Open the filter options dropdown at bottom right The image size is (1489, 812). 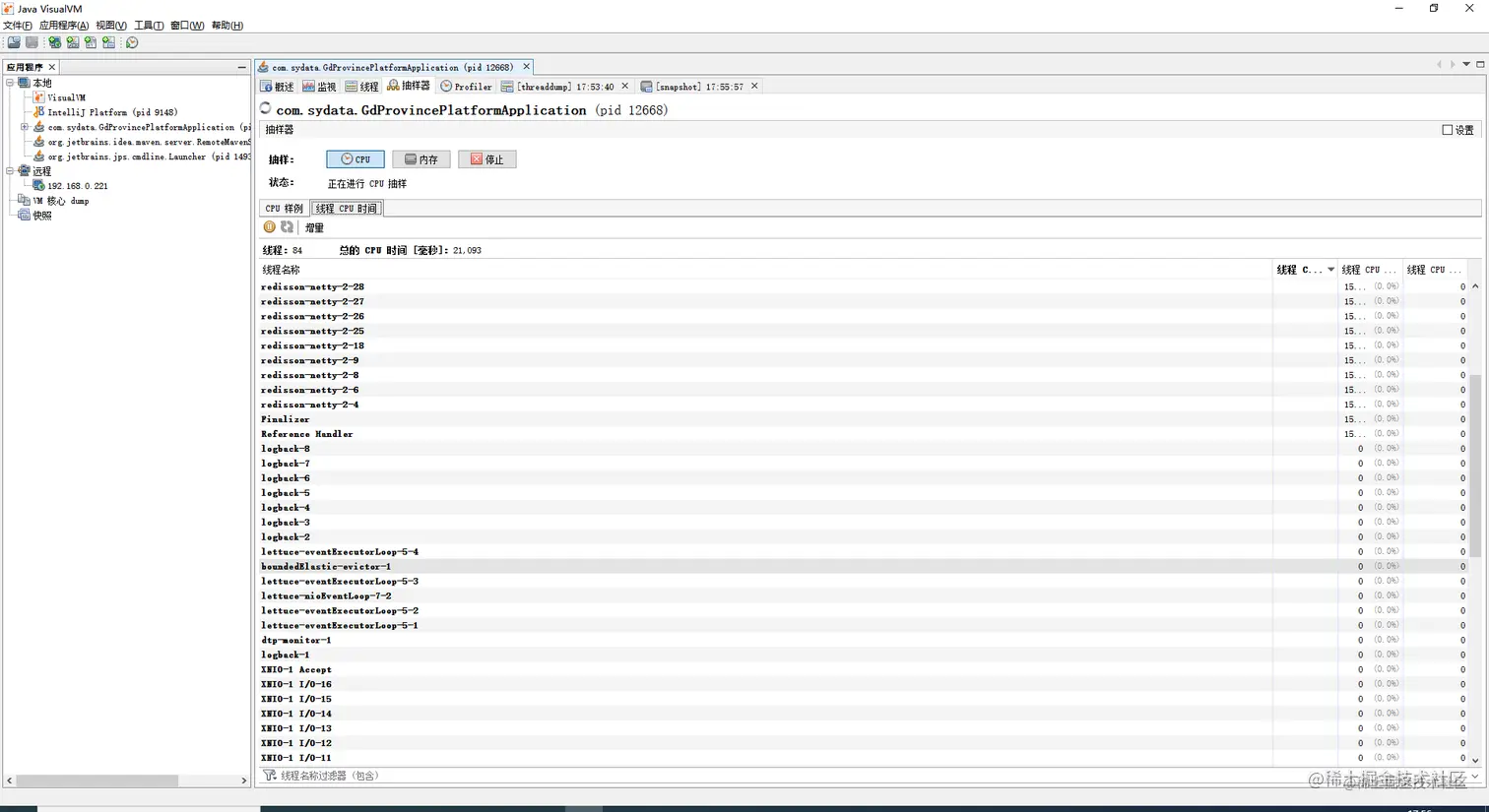(x=1474, y=776)
